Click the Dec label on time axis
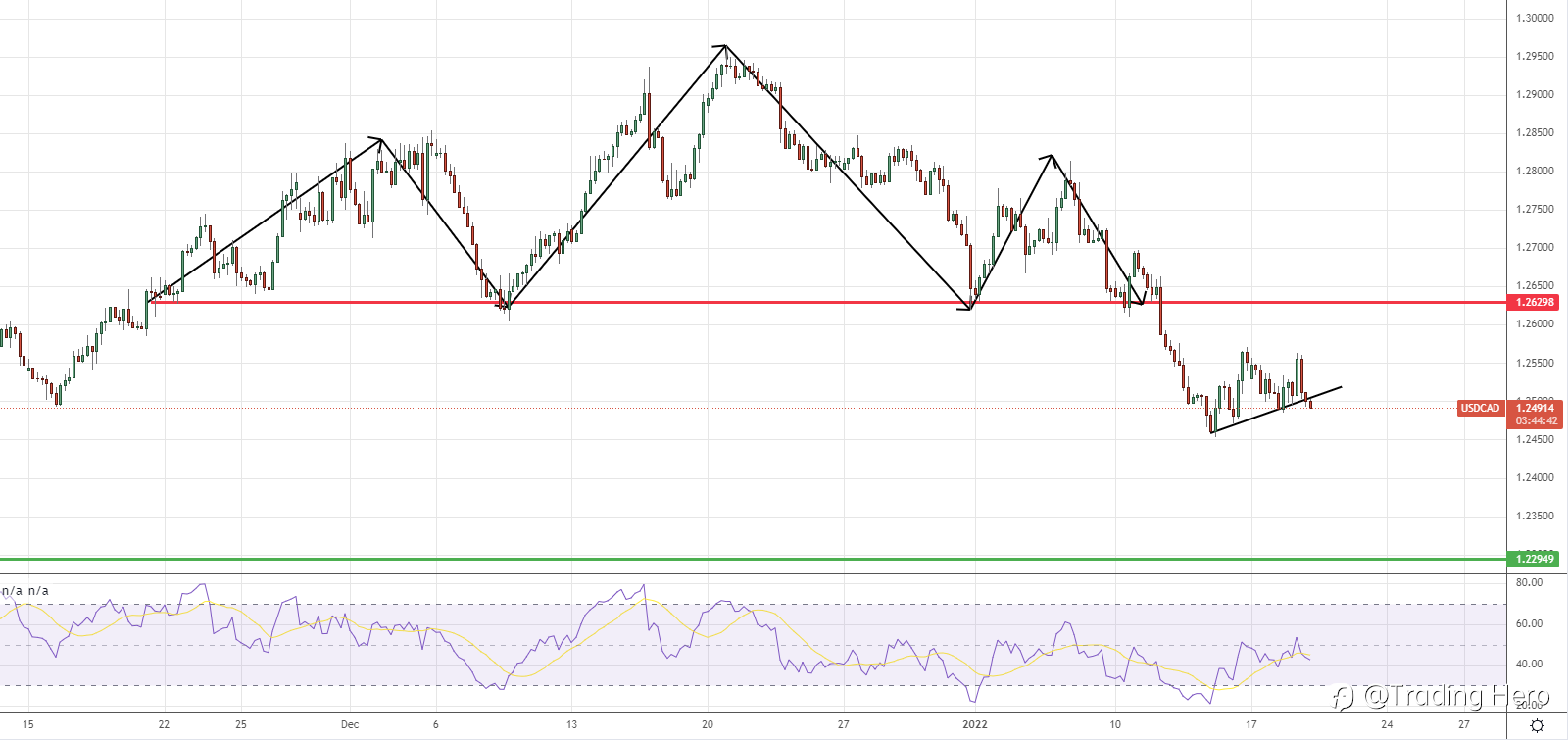Image resolution: width=1568 pixels, height=740 pixels. (x=350, y=725)
